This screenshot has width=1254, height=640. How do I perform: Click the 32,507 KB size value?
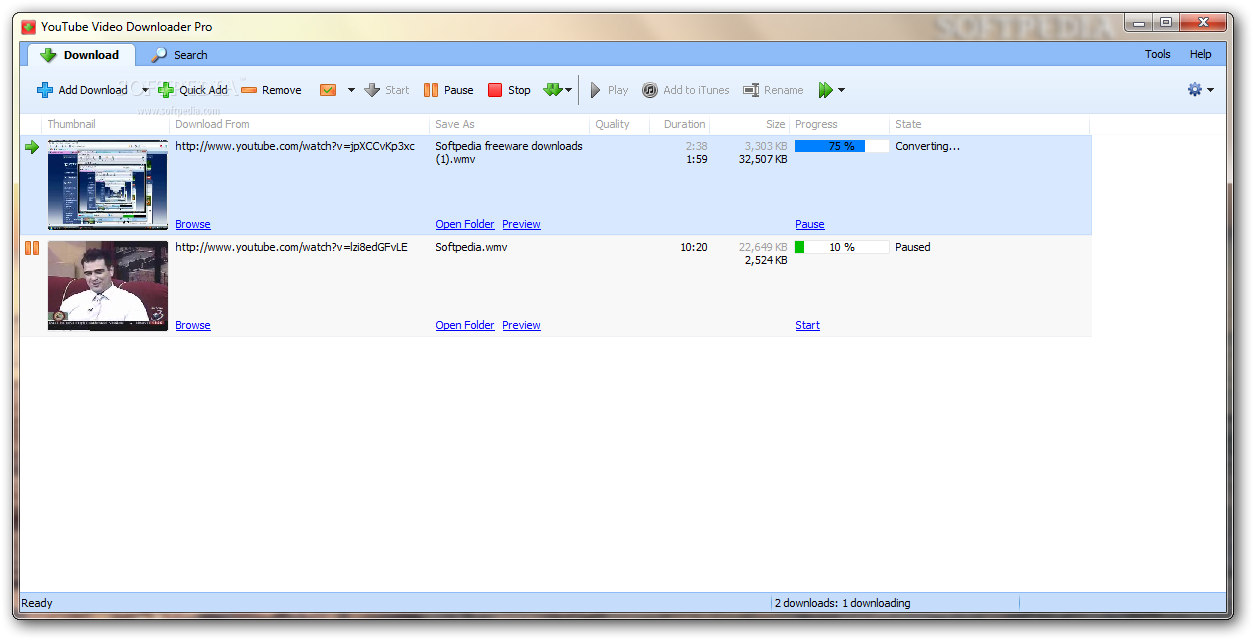point(763,159)
